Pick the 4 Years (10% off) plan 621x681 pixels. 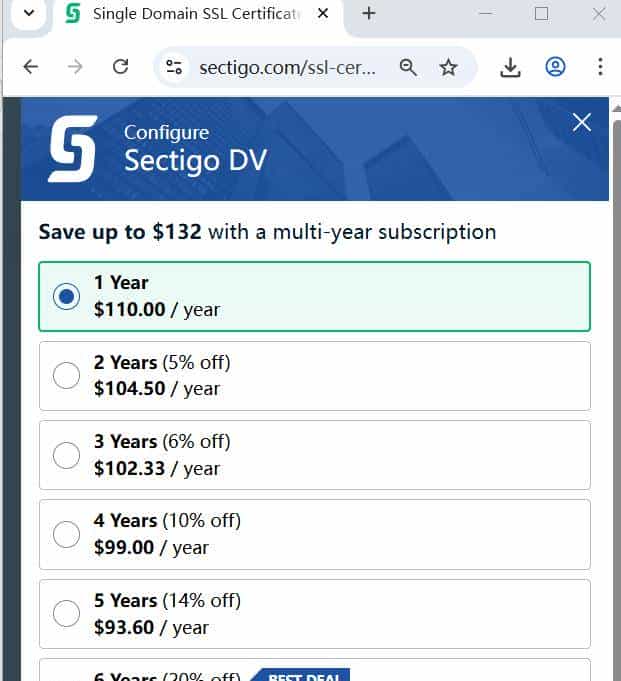[66, 534]
